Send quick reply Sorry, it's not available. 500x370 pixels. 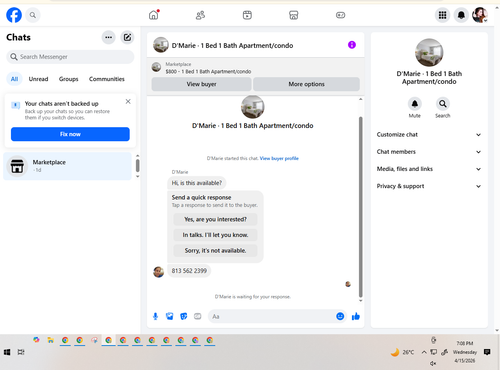click(215, 250)
